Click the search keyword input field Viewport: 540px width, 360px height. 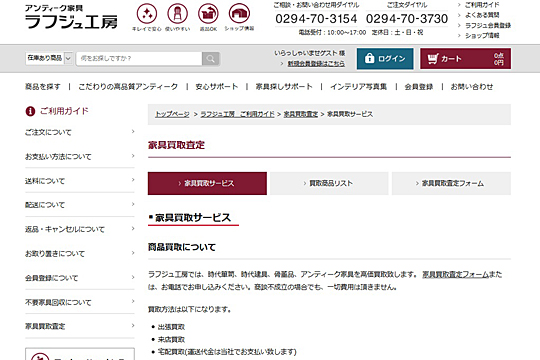139,59
